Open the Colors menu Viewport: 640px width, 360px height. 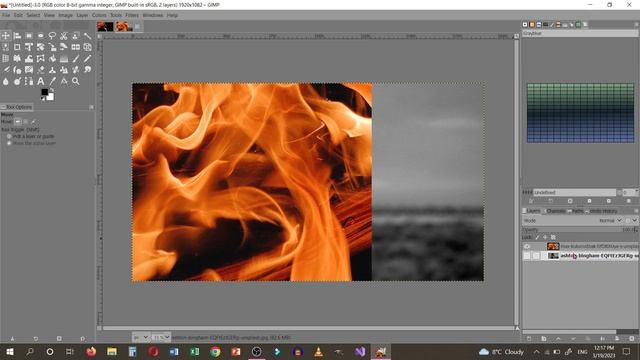[99, 15]
